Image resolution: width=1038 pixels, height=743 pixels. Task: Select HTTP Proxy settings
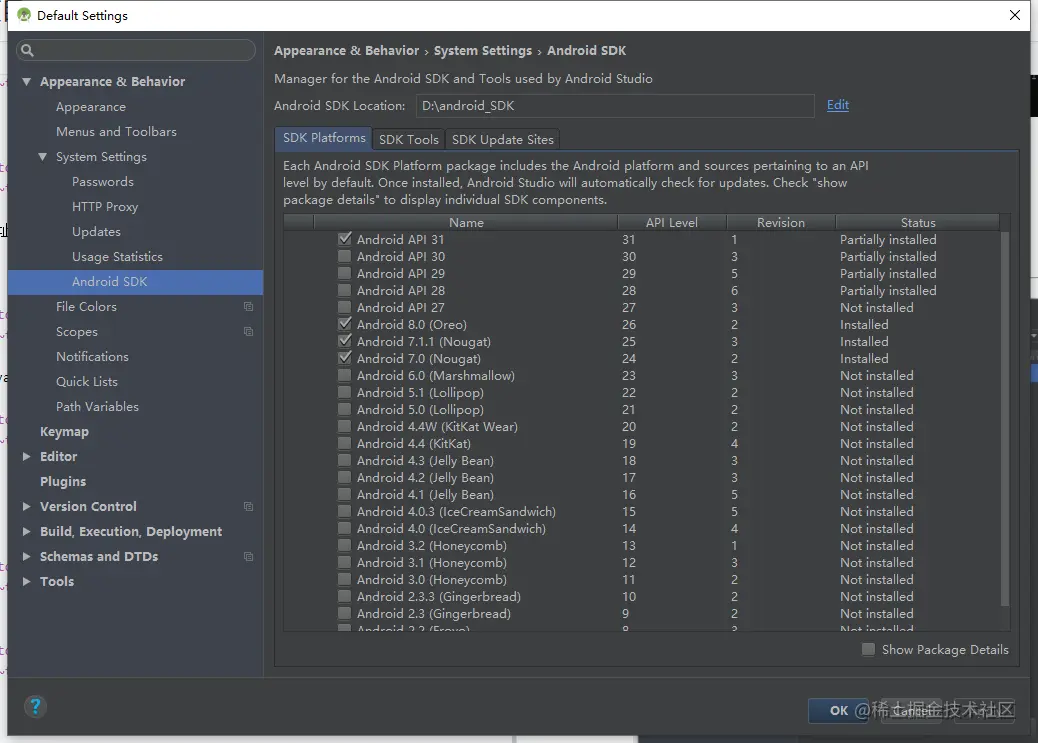[x=105, y=207]
